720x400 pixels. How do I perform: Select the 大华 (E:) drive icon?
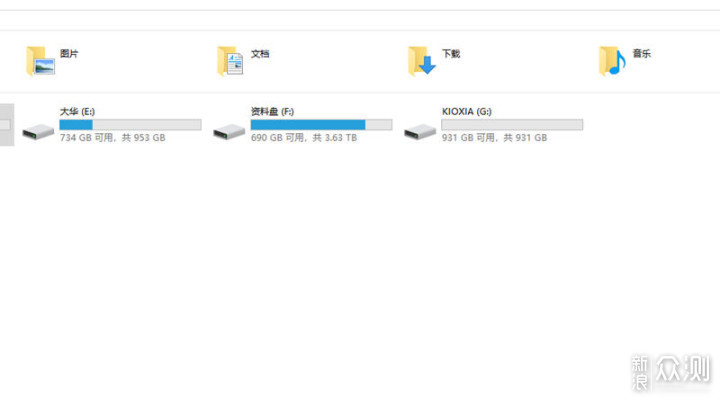point(38,132)
